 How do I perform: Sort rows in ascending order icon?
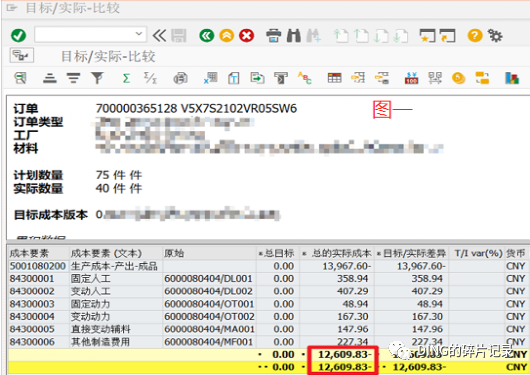click(x=50, y=78)
